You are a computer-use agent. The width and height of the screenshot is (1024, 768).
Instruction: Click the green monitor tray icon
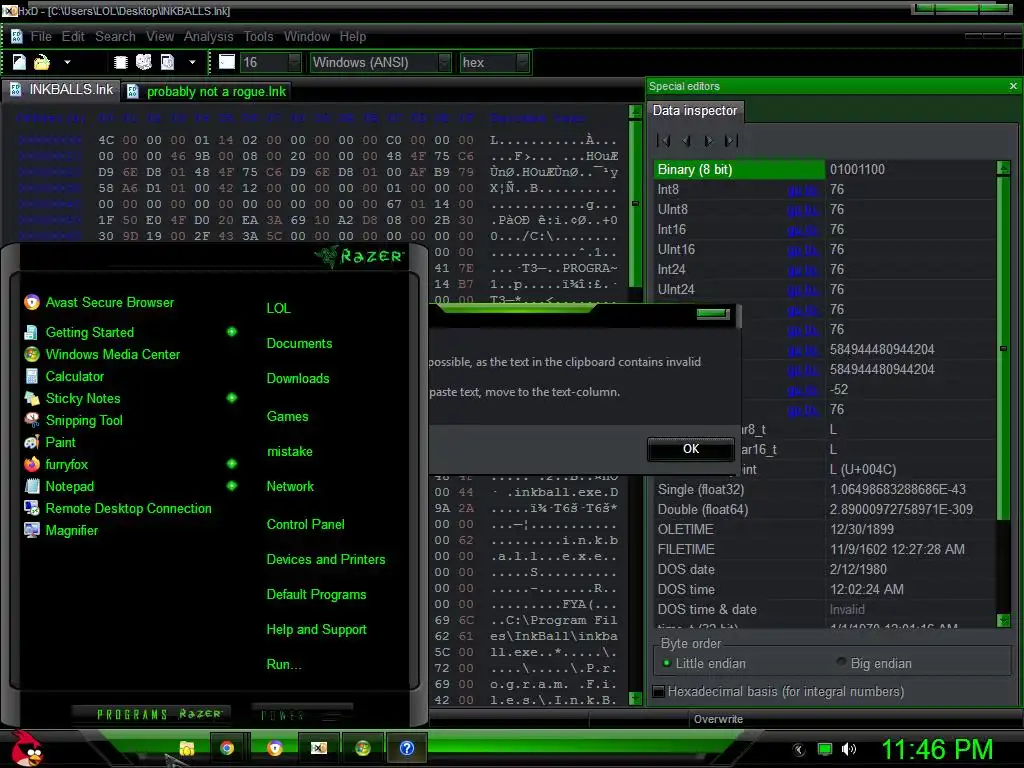point(825,749)
